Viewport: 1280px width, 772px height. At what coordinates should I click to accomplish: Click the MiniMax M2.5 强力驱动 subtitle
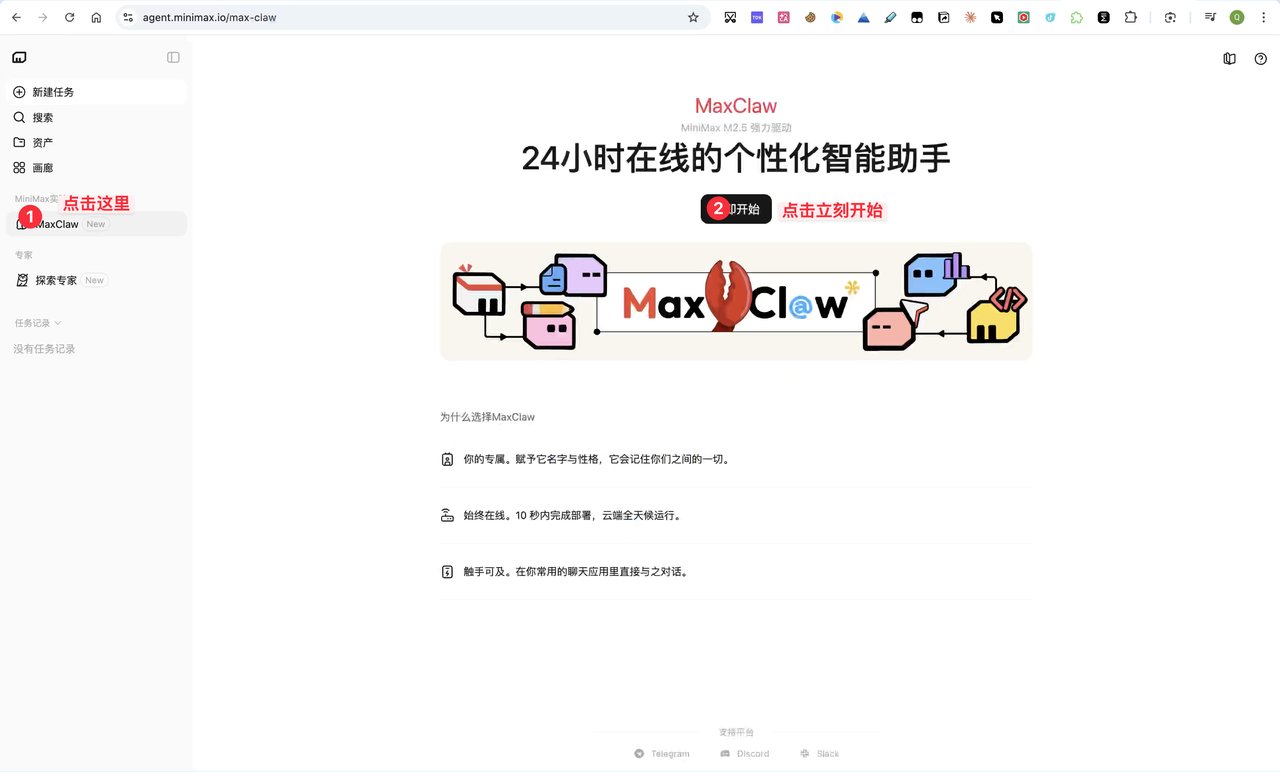736,128
